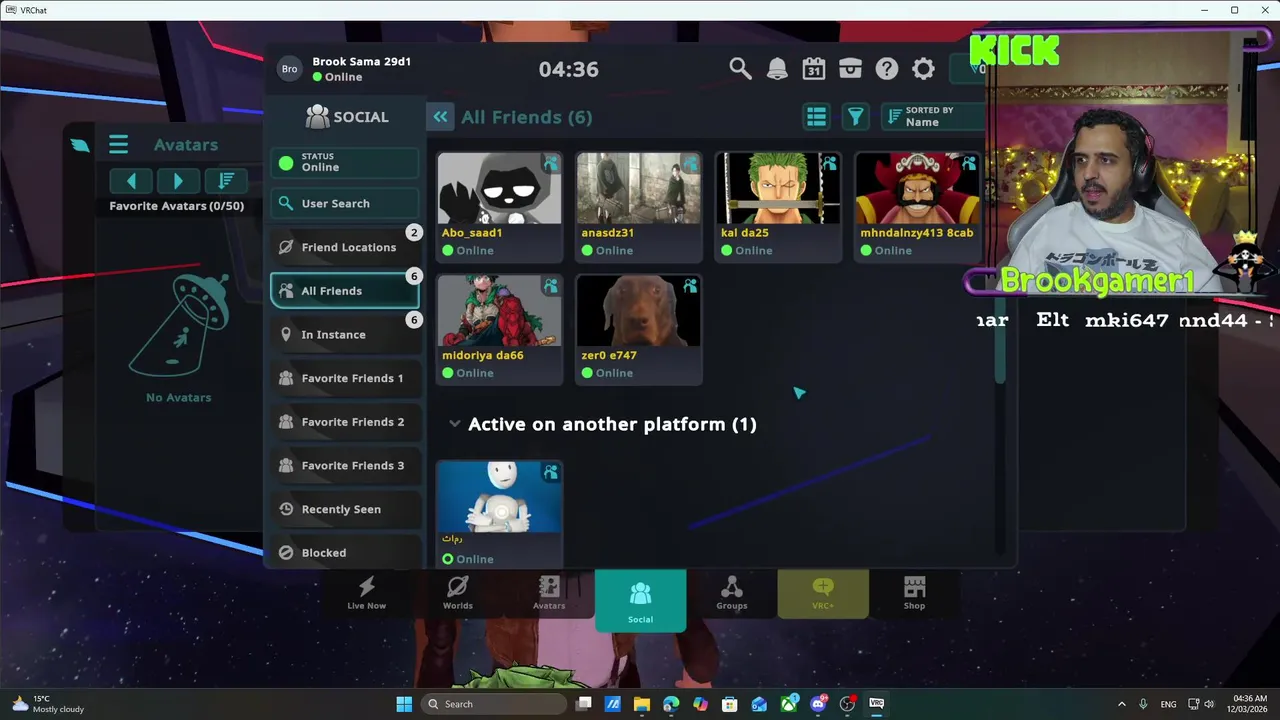This screenshot has height=720, width=1280.
Task: Click group icon on kal da25 card
Action: pos(830,163)
